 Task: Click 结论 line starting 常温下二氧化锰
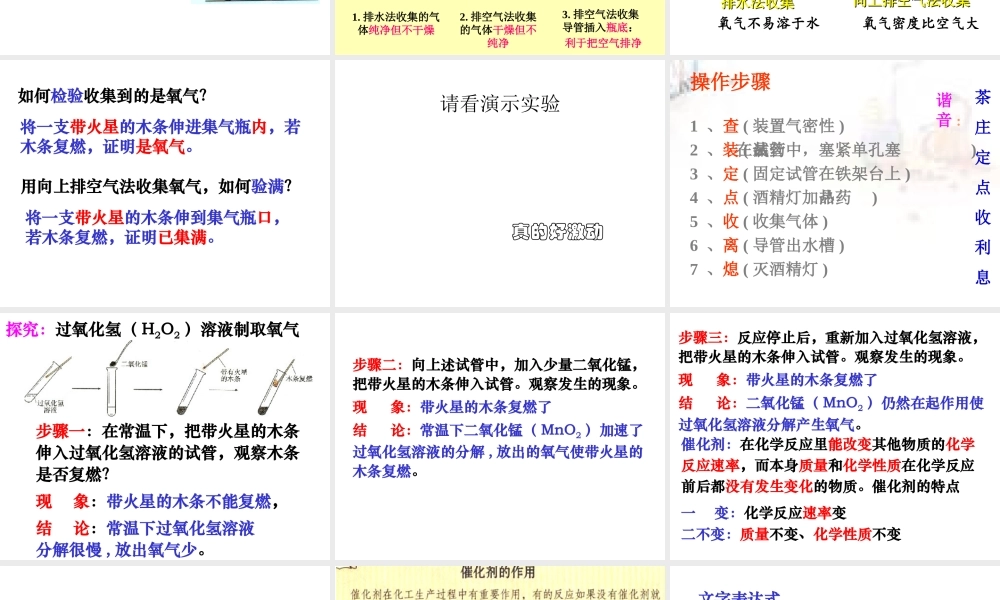pyautogui.click(x=498, y=430)
